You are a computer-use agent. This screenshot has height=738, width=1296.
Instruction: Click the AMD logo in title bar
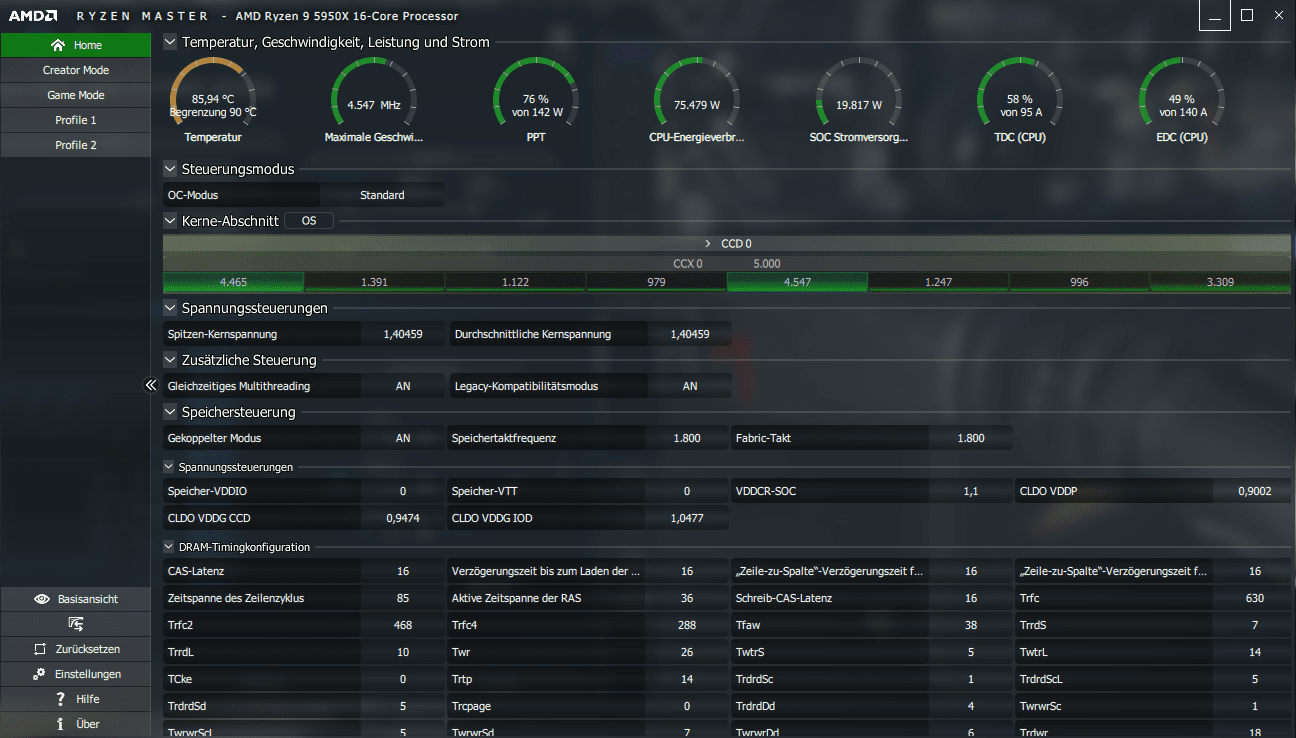click(x=33, y=16)
